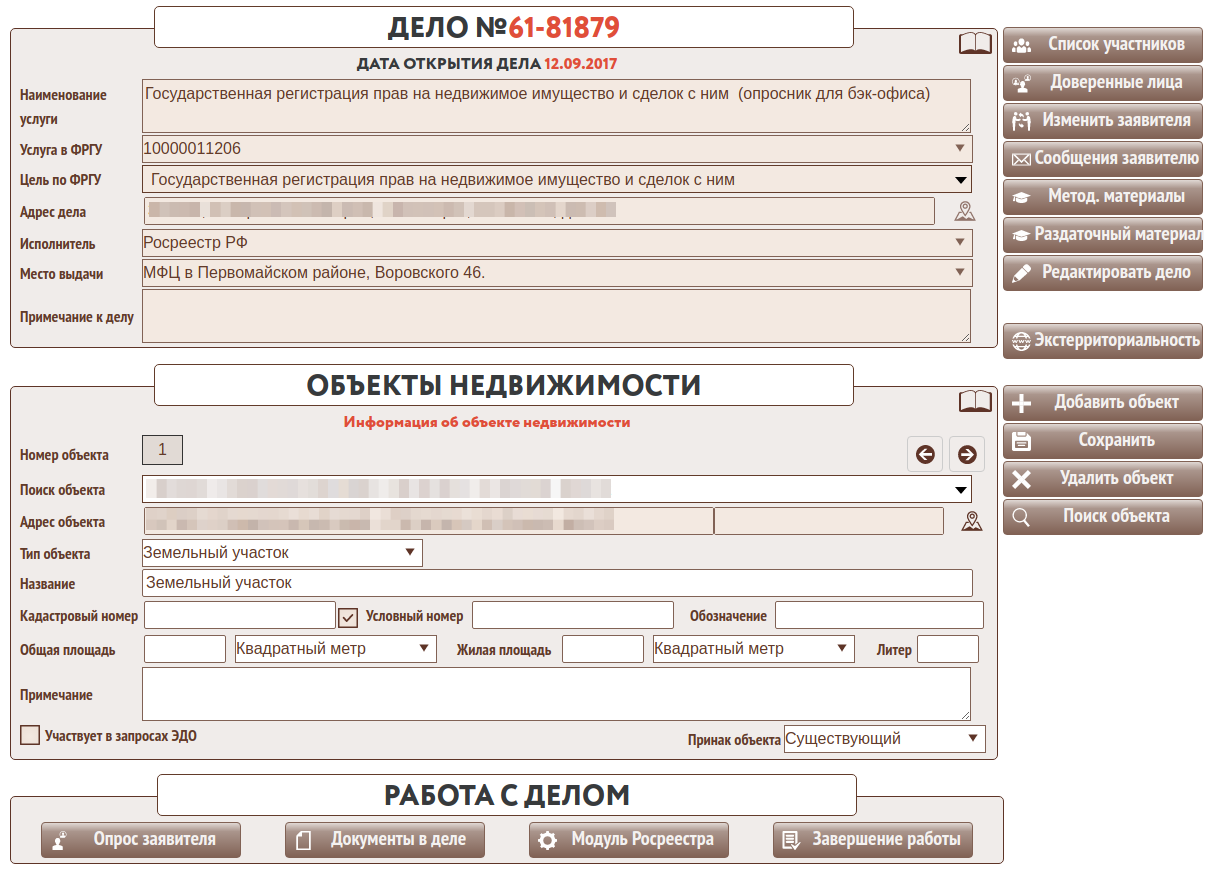
Task: Go to next object with right arrow
Action: (x=967, y=454)
